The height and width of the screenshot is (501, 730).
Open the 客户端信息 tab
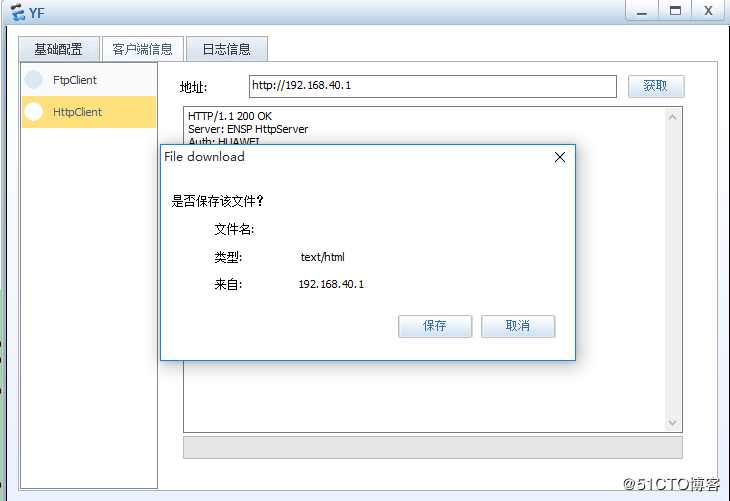(x=142, y=49)
